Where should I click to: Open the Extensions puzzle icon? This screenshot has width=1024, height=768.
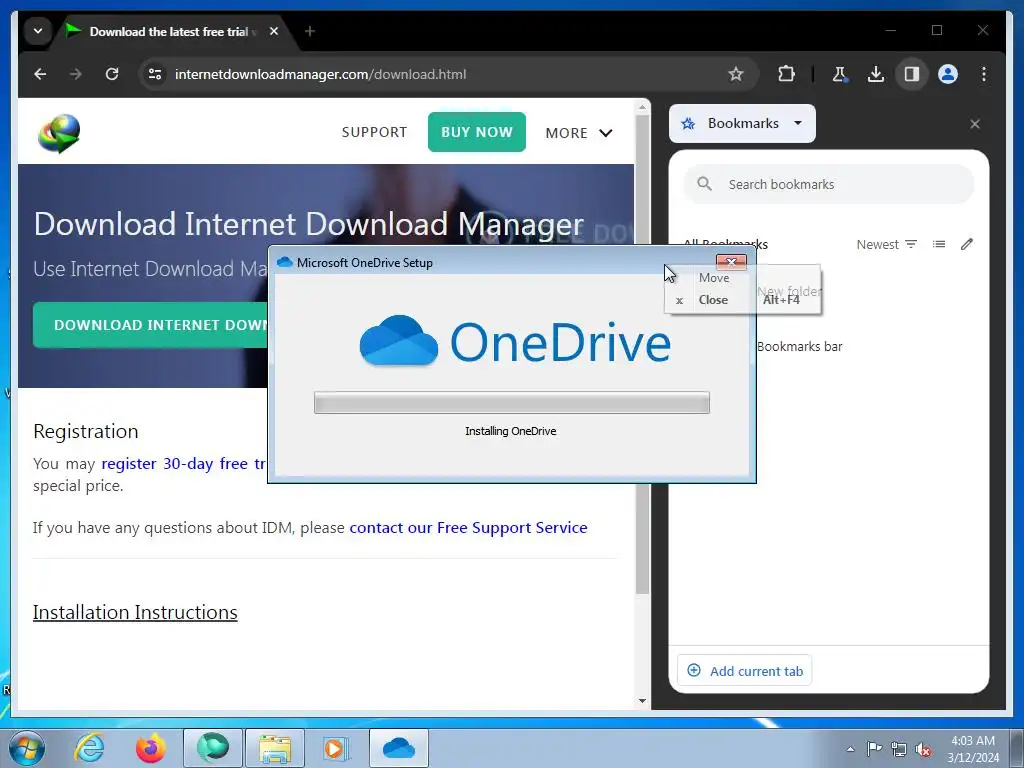tap(786, 74)
